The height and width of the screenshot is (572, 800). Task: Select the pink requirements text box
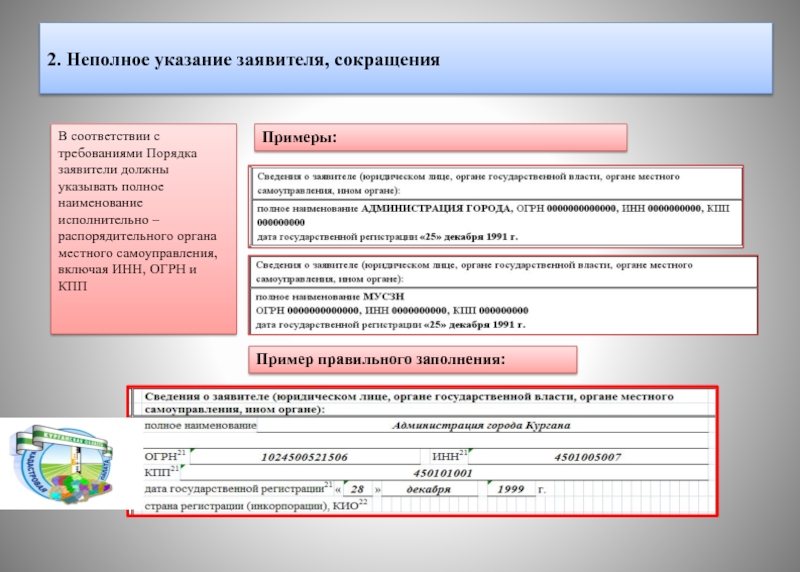pyautogui.click(x=144, y=229)
